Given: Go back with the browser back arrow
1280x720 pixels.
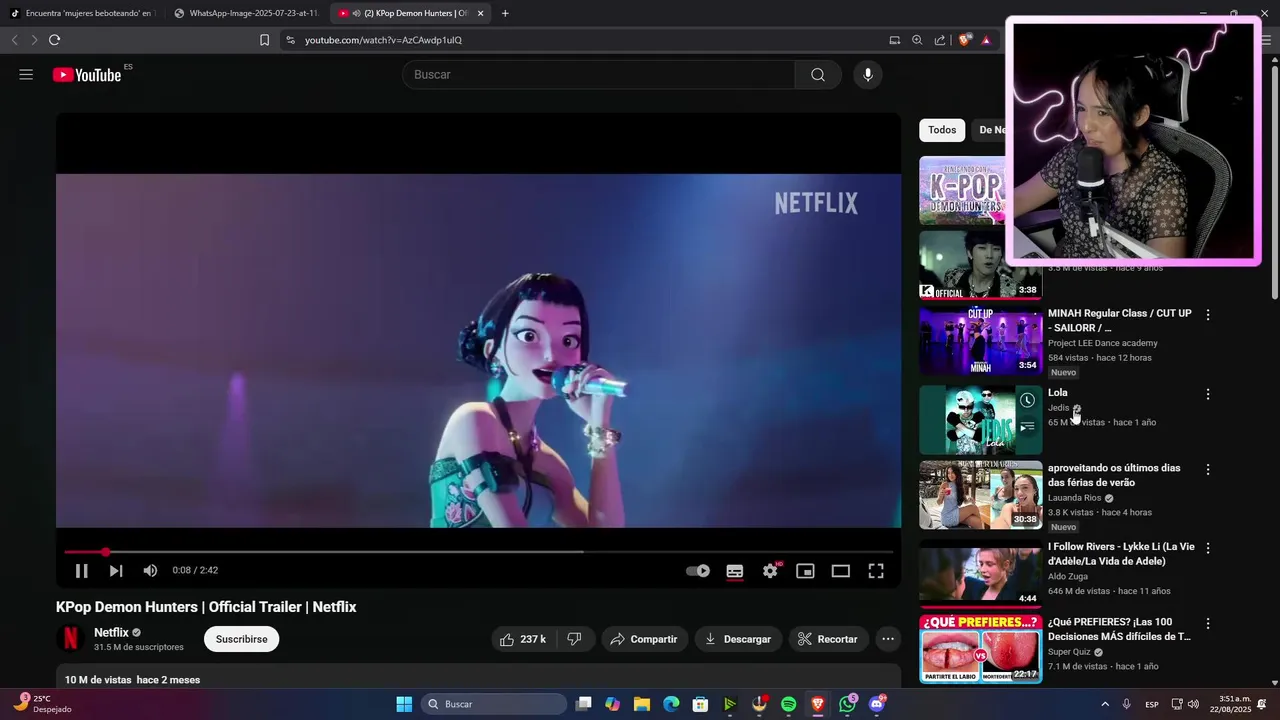Looking at the screenshot, I should click(14, 40).
